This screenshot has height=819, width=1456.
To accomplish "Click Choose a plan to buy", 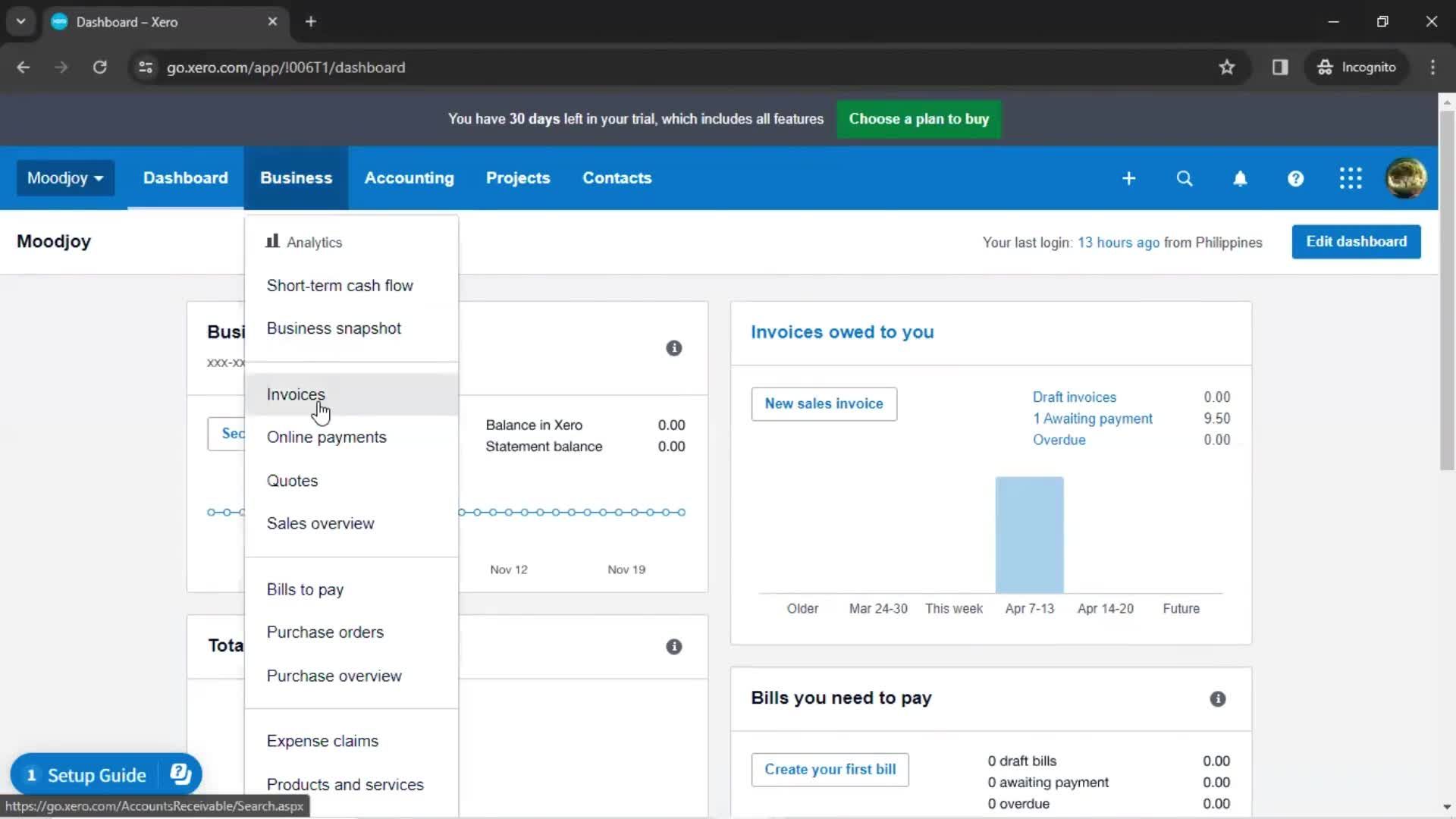I will (918, 119).
